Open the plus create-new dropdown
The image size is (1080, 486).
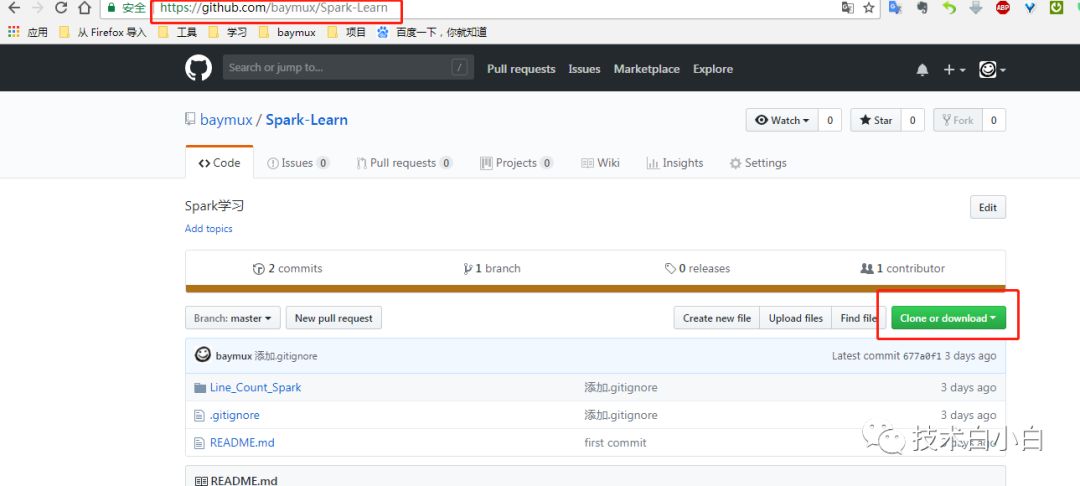(x=954, y=70)
